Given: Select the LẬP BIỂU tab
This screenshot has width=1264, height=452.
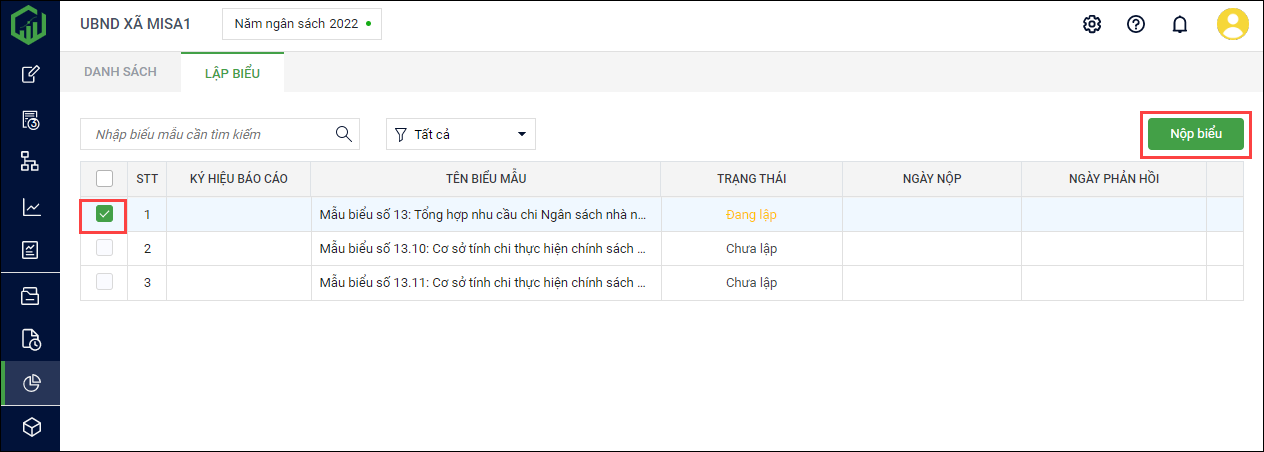Looking at the screenshot, I should coord(232,72).
